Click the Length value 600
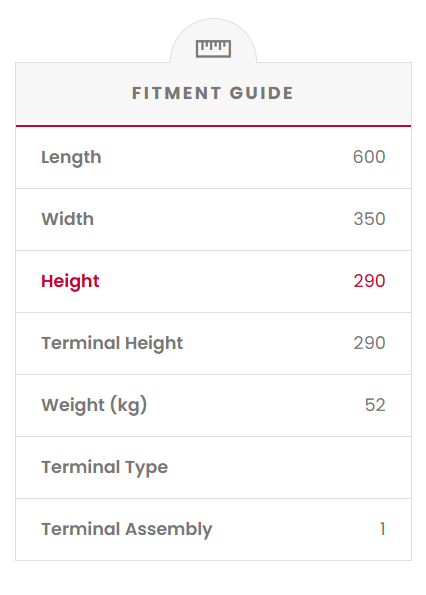Viewport: 426px width, 595px height. pos(369,157)
